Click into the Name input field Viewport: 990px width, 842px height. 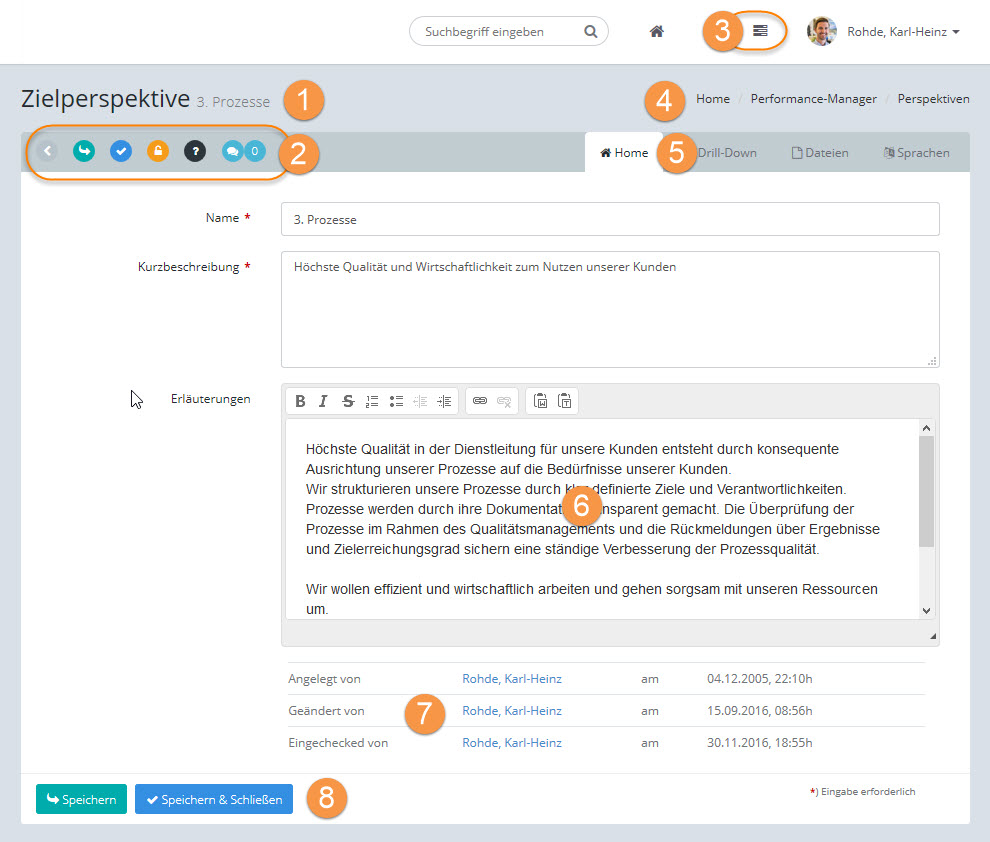pos(610,219)
